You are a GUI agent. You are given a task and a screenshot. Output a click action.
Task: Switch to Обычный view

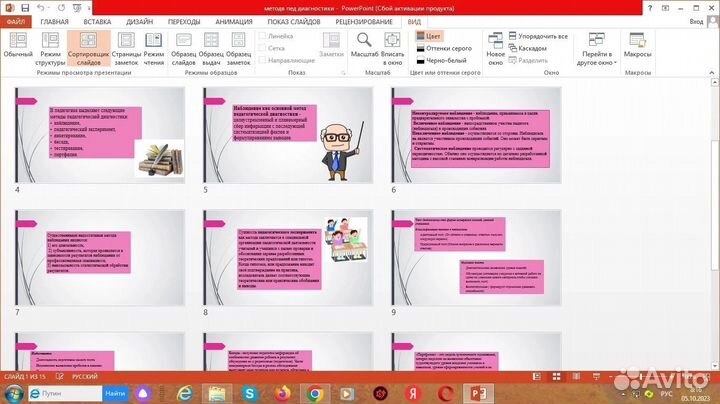[x=18, y=45]
